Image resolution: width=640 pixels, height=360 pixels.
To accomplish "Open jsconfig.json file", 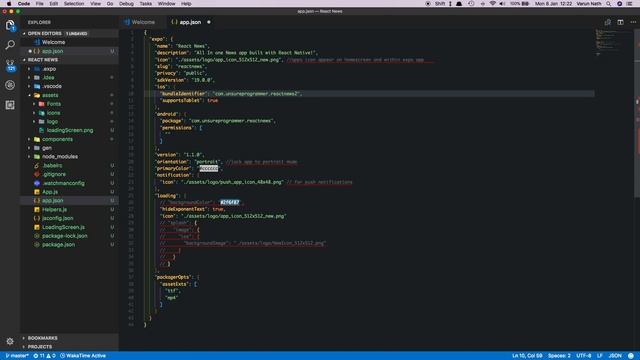I will (x=69, y=218).
